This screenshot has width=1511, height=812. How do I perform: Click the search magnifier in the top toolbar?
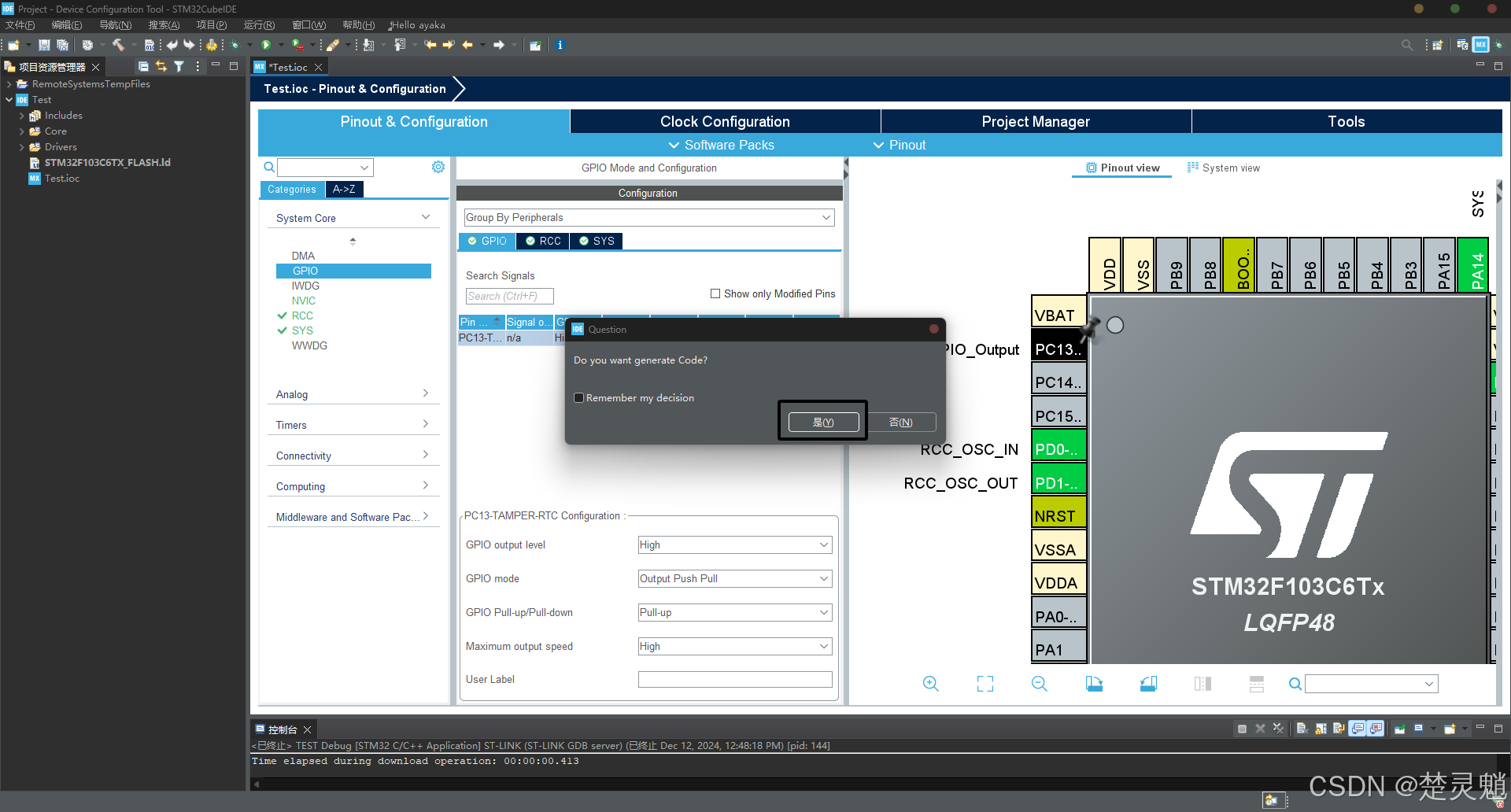pos(1407,45)
